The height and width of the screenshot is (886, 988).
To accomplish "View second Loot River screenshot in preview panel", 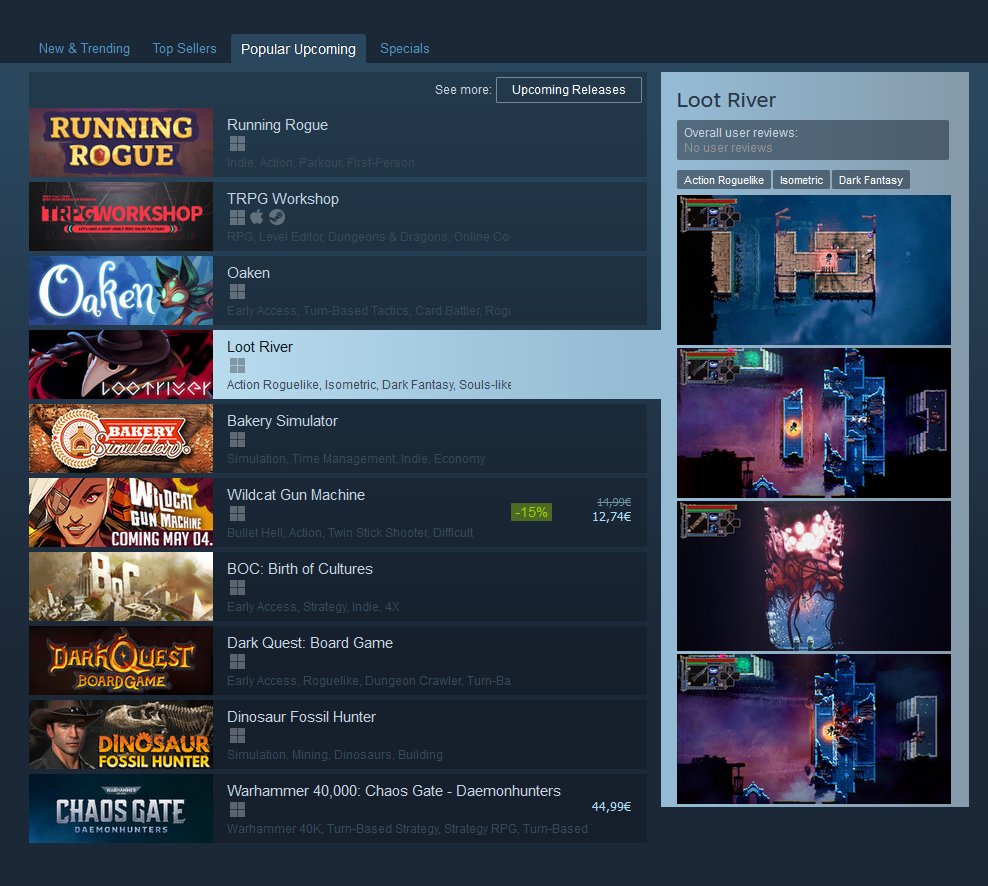I will (813, 423).
